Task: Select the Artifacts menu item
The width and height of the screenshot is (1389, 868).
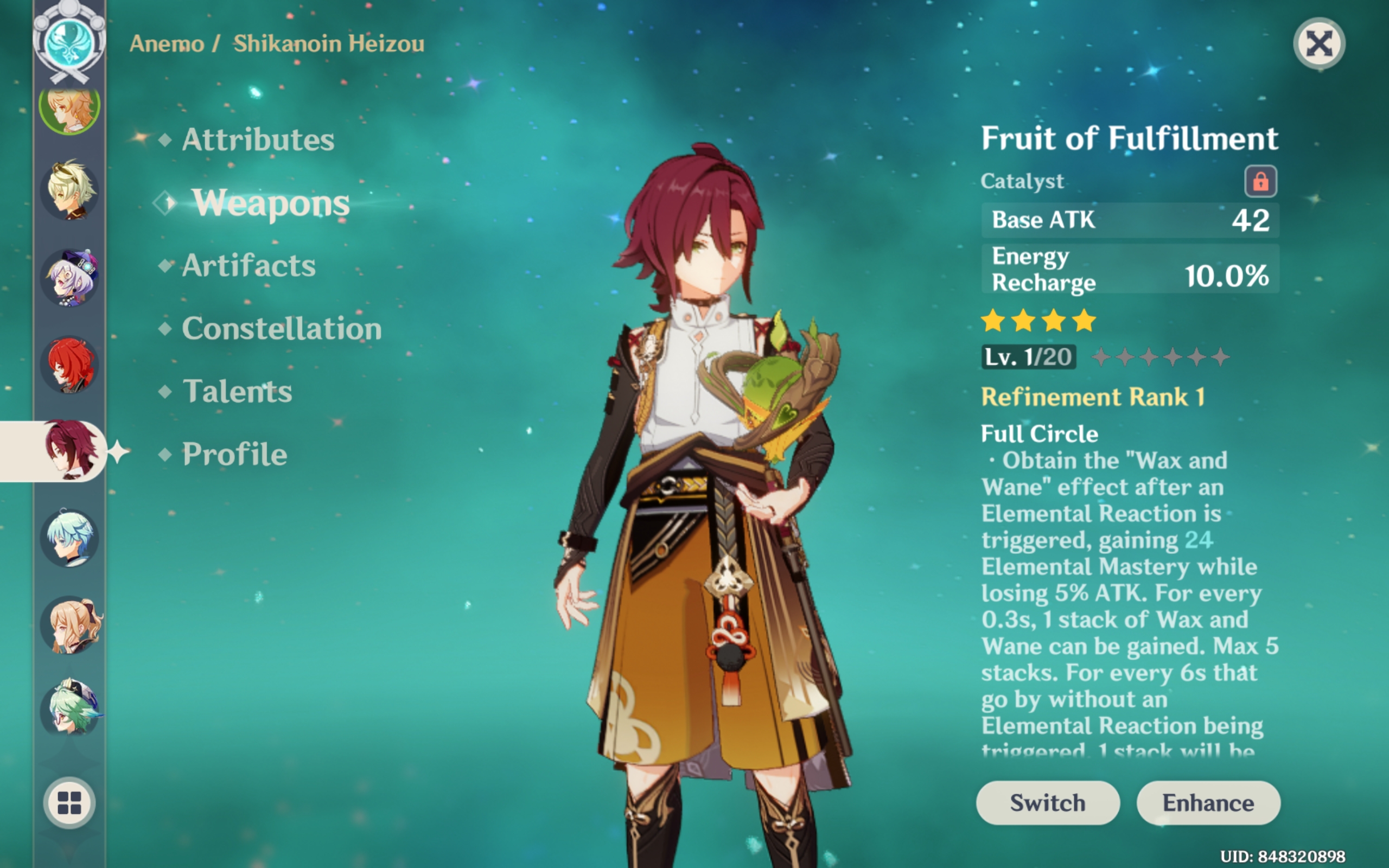Action: tap(249, 265)
